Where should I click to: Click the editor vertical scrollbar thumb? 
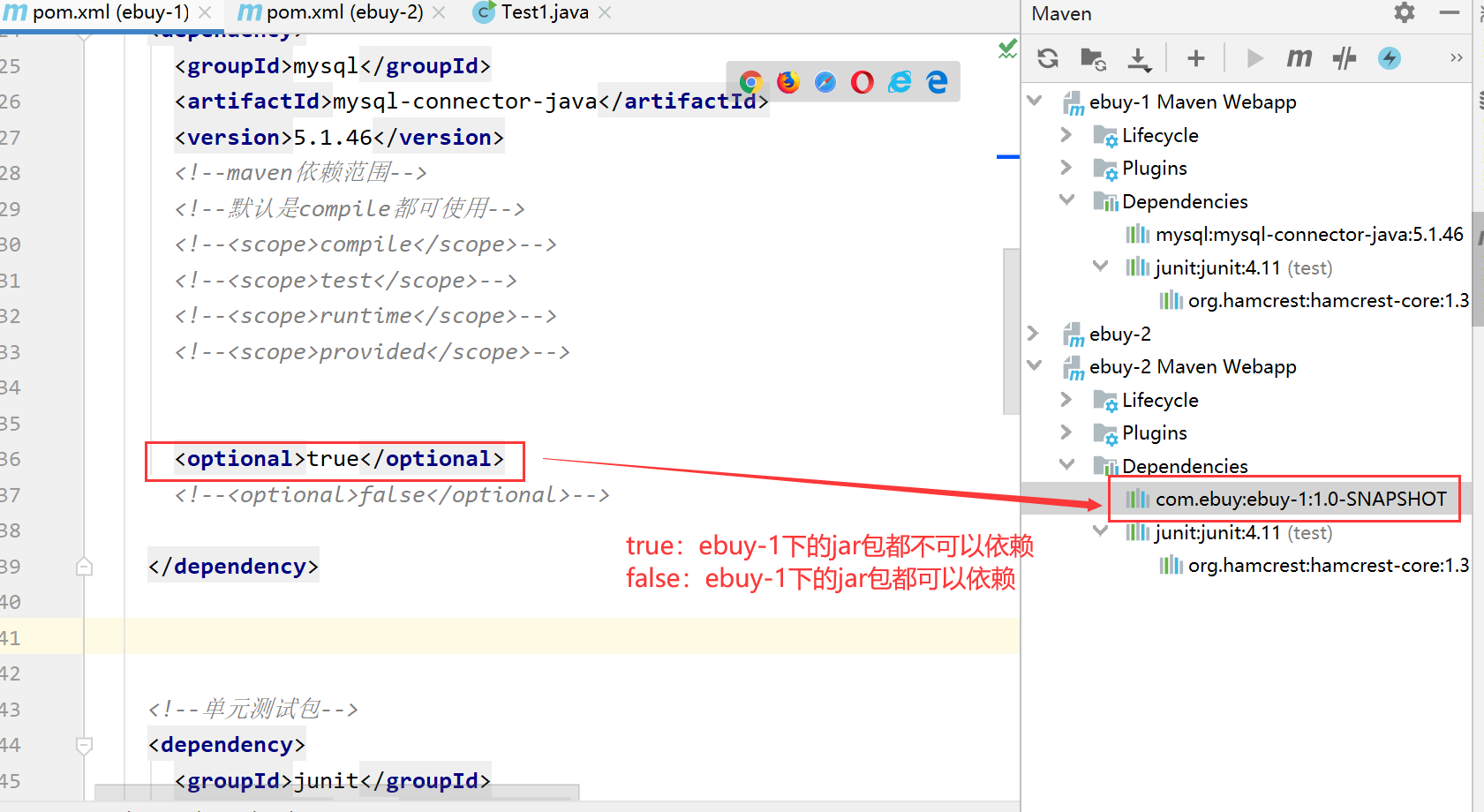pos(1011,331)
